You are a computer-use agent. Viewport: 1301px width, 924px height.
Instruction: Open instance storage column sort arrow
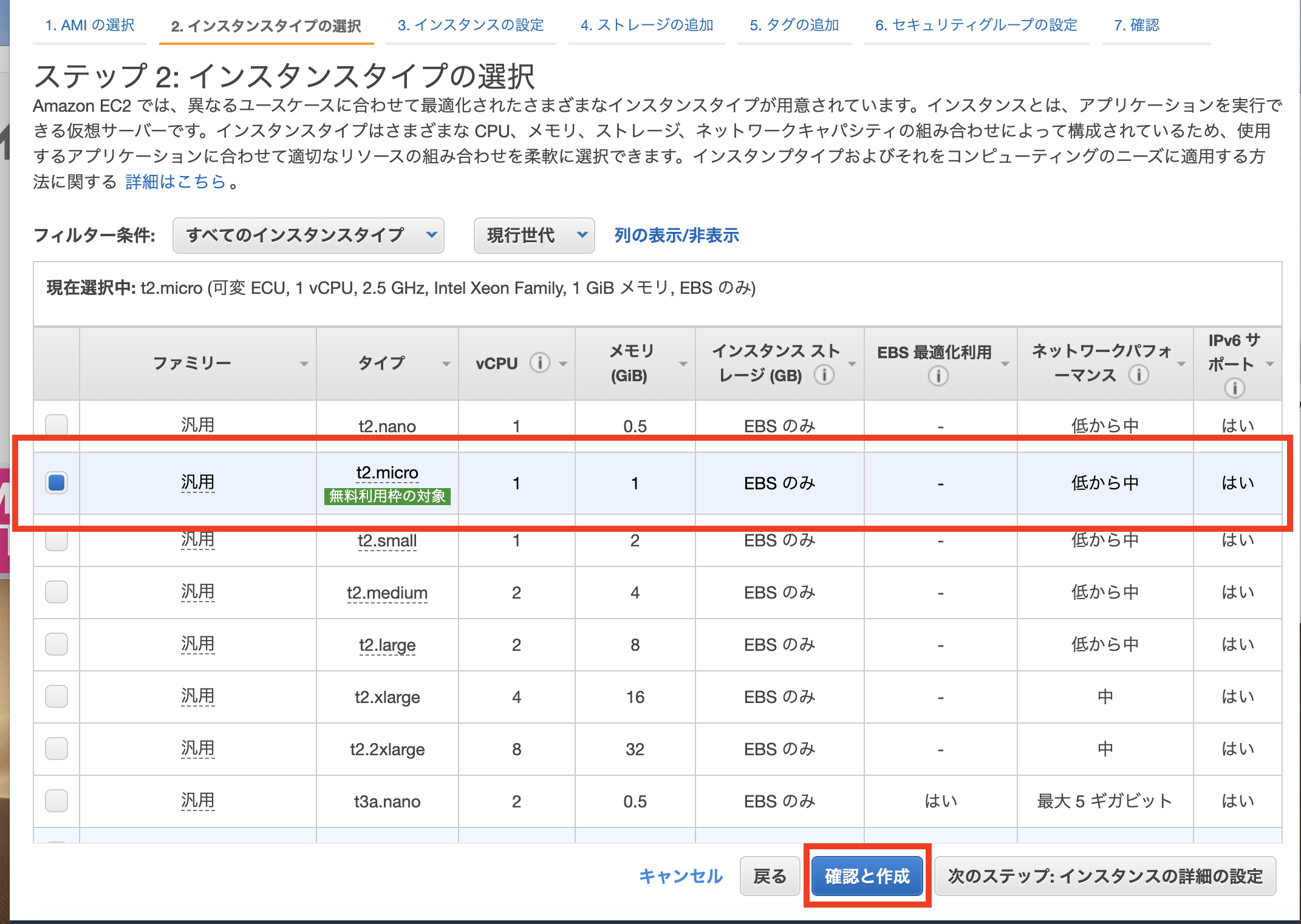[x=852, y=364]
